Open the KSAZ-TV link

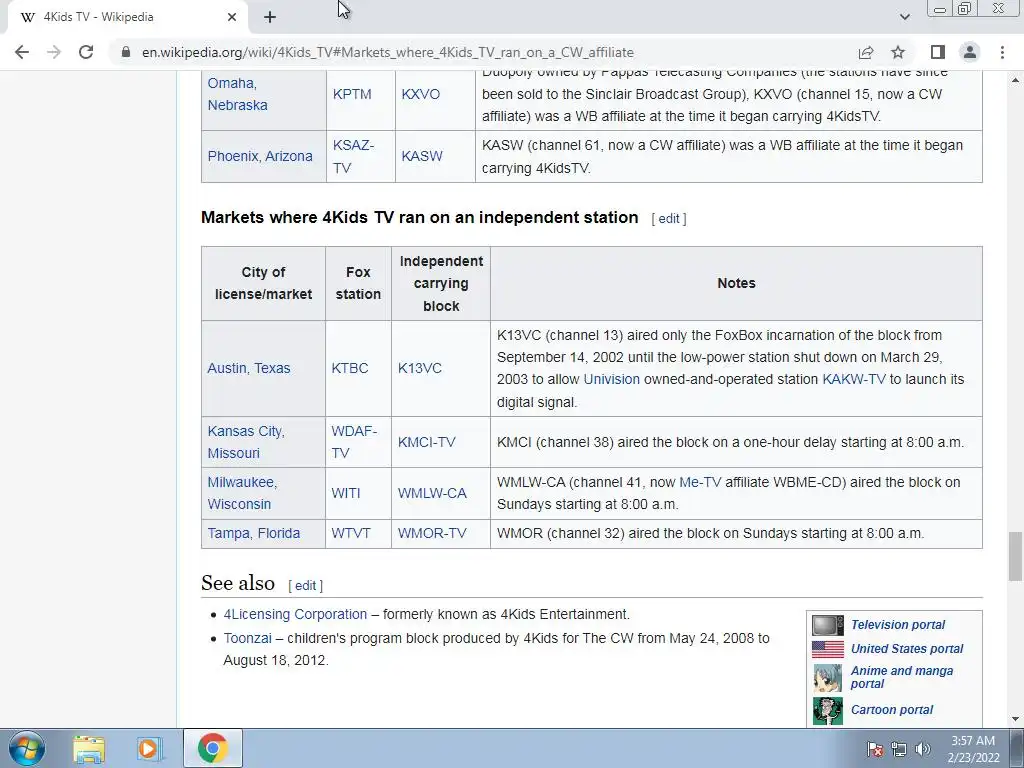pyautogui.click(x=353, y=156)
